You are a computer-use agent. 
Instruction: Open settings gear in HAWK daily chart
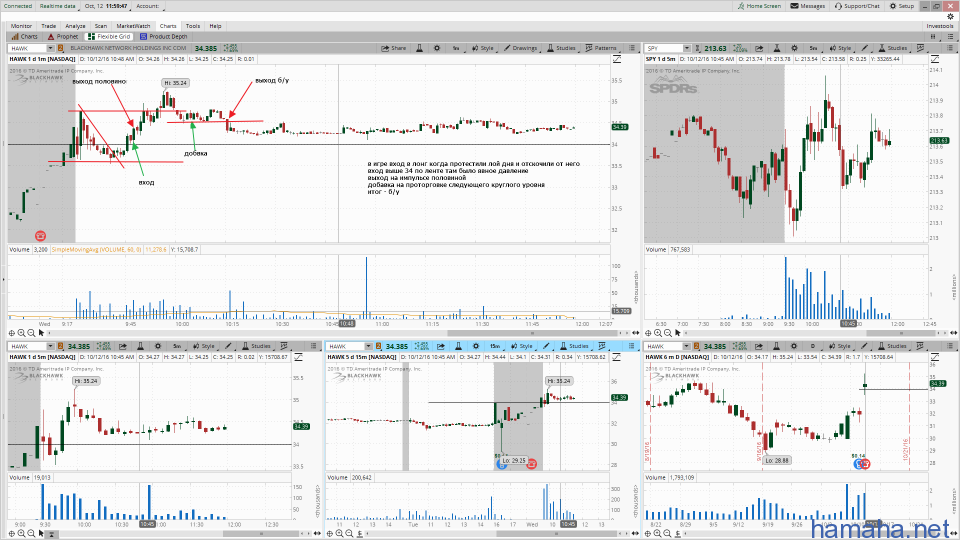click(x=793, y=347)
